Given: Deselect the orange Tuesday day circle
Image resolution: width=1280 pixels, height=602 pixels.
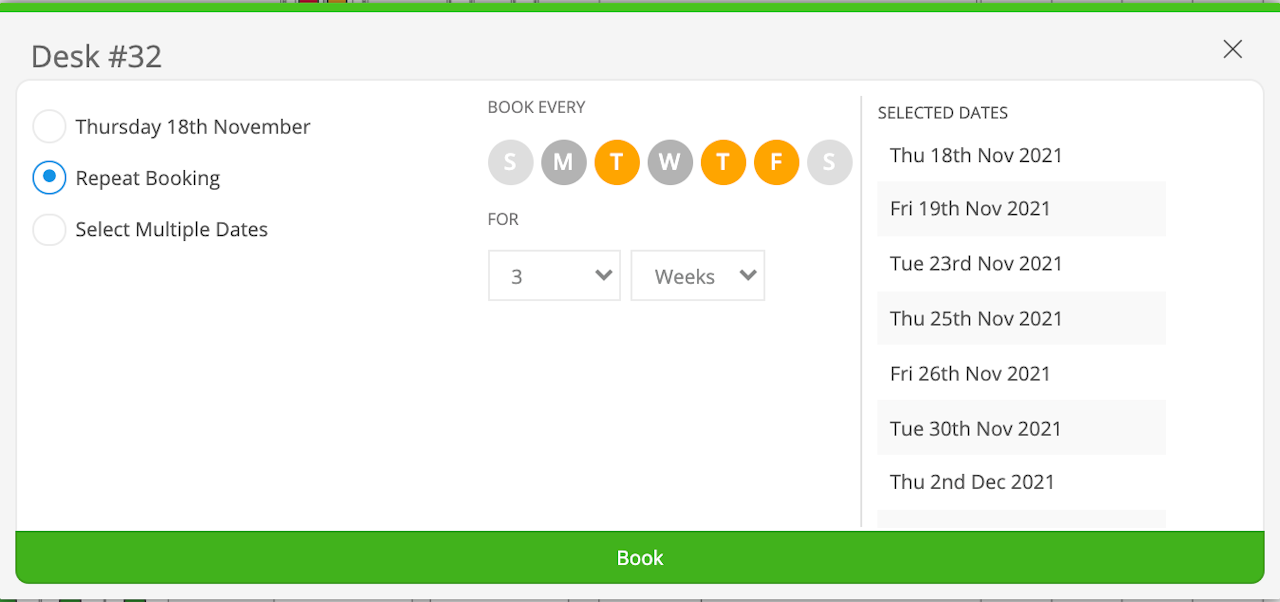Looking at the screenshot, I should click(617, 162).
